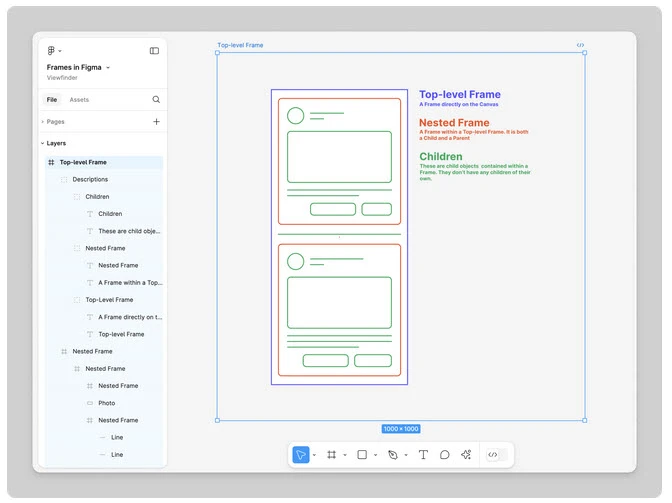Select the Top-Level Frame group layer
The width and height of the screenshot is (672, 503).
(104, 300)
